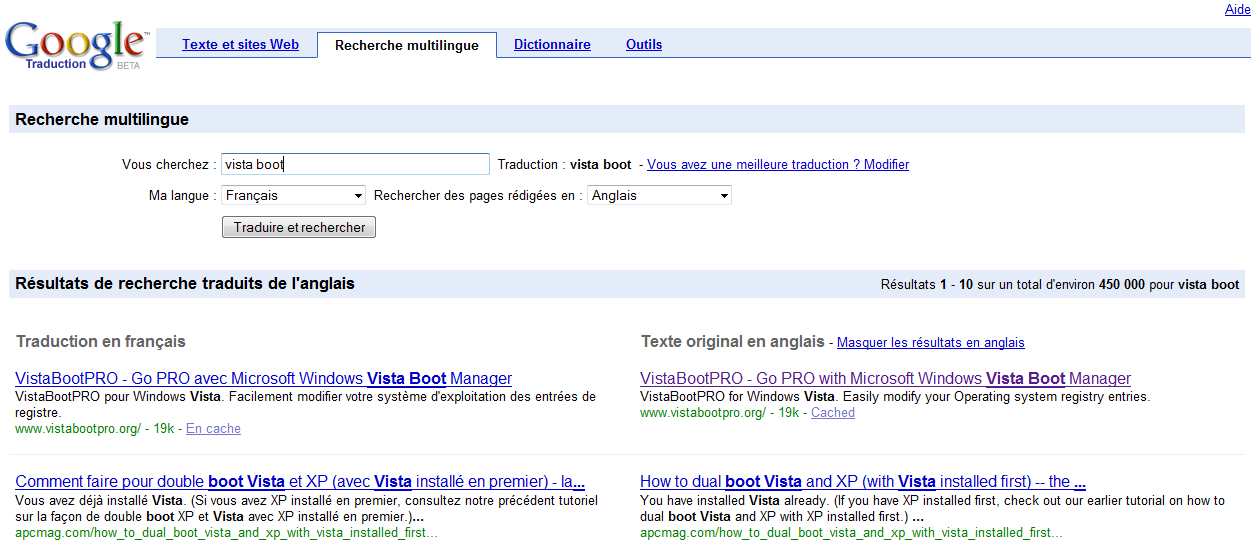1253x552 pixels.
Task: Click the En cache link
Action: coord(213,429)
